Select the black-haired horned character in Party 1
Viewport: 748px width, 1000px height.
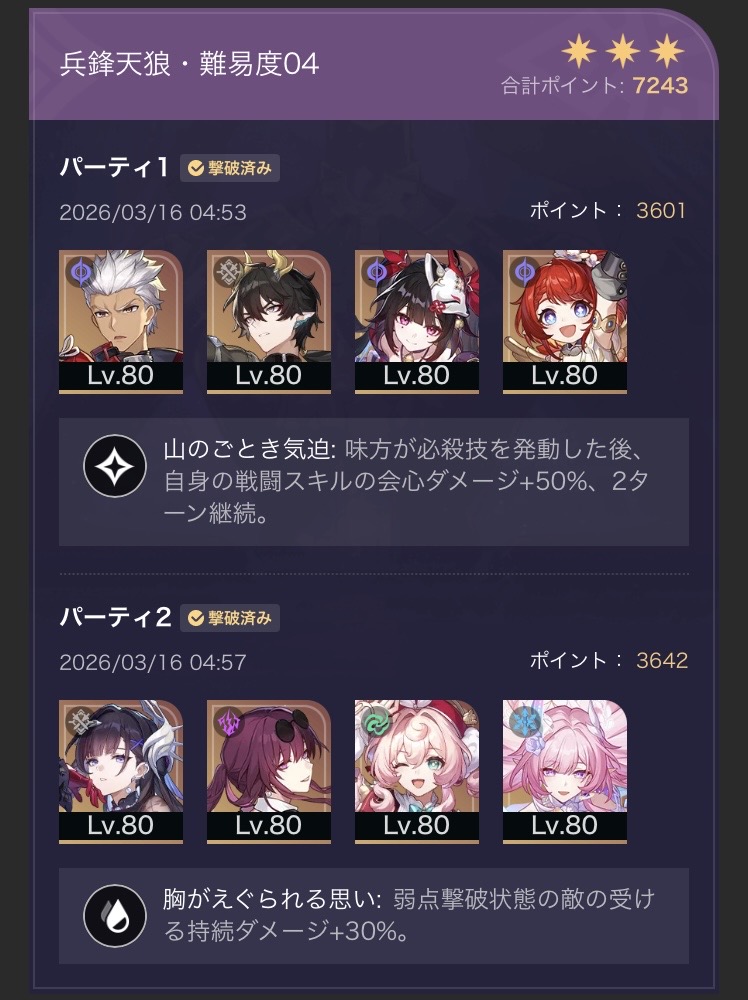click(x=268, y=321)
